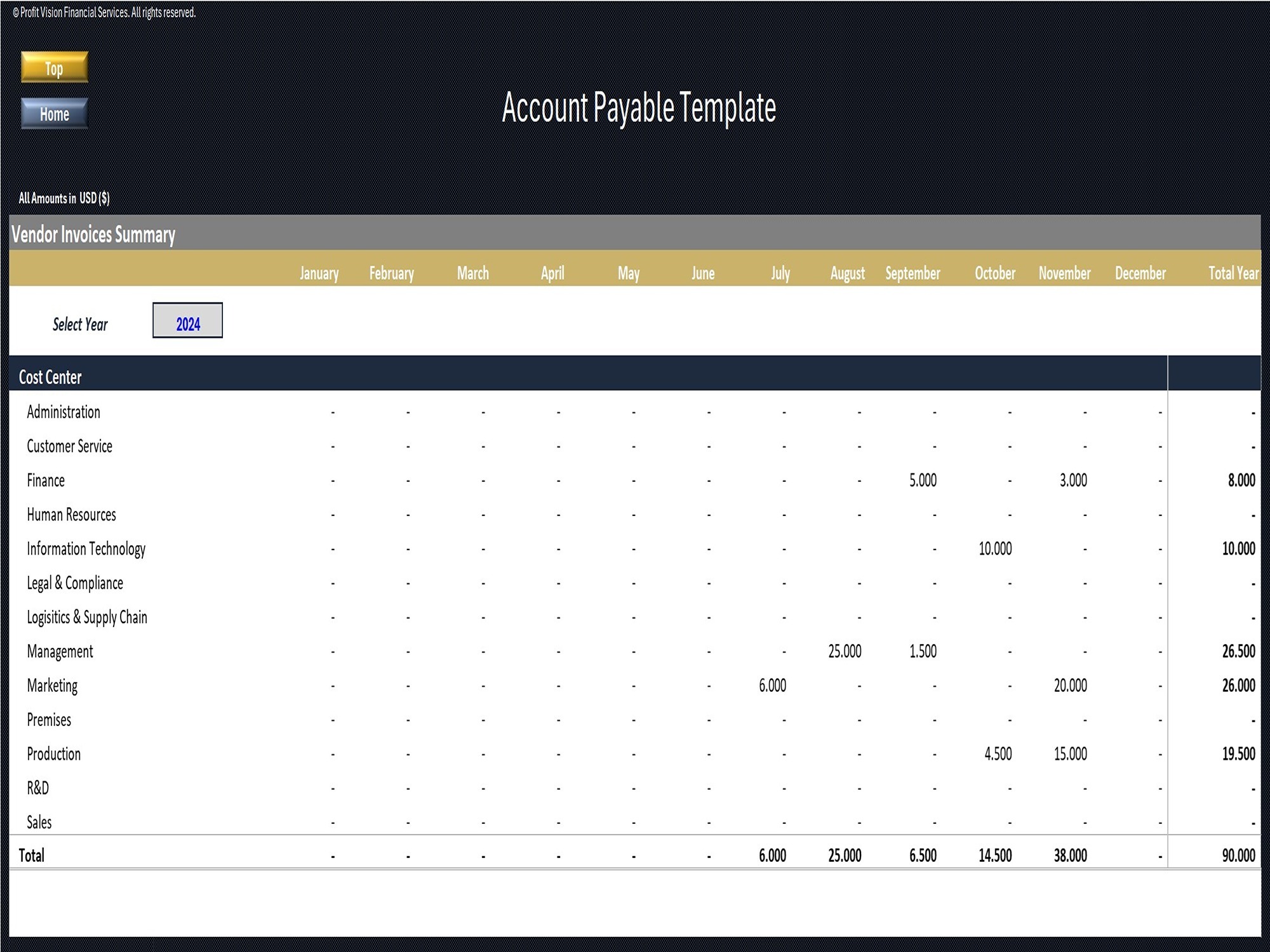The height and width of the screenshot is (952, 1270).
Task: Click the Information Technology October value 10.000
Action: pos(994,549)
